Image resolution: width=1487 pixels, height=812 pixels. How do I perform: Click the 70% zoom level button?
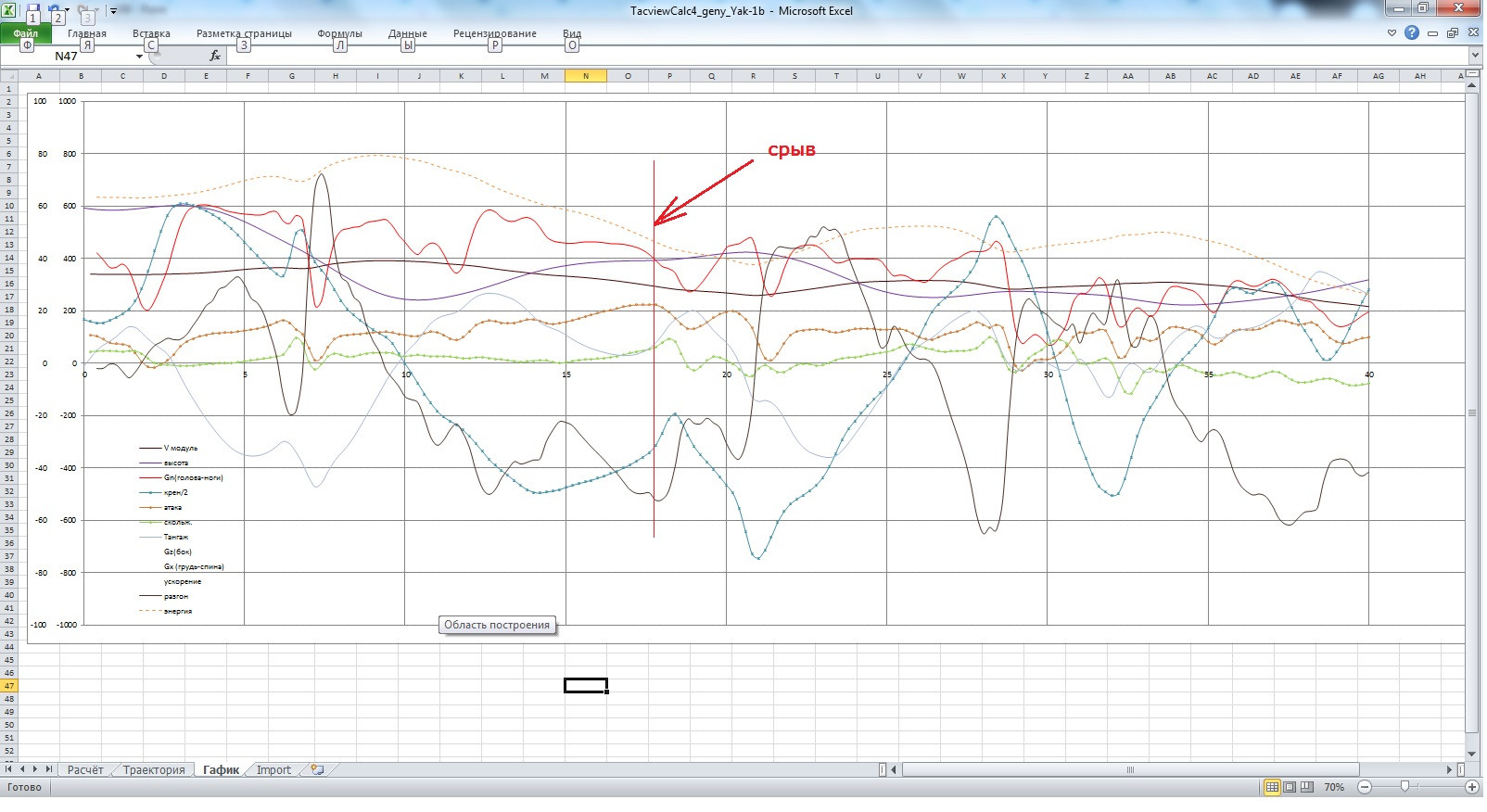[x=1334, y=787]
